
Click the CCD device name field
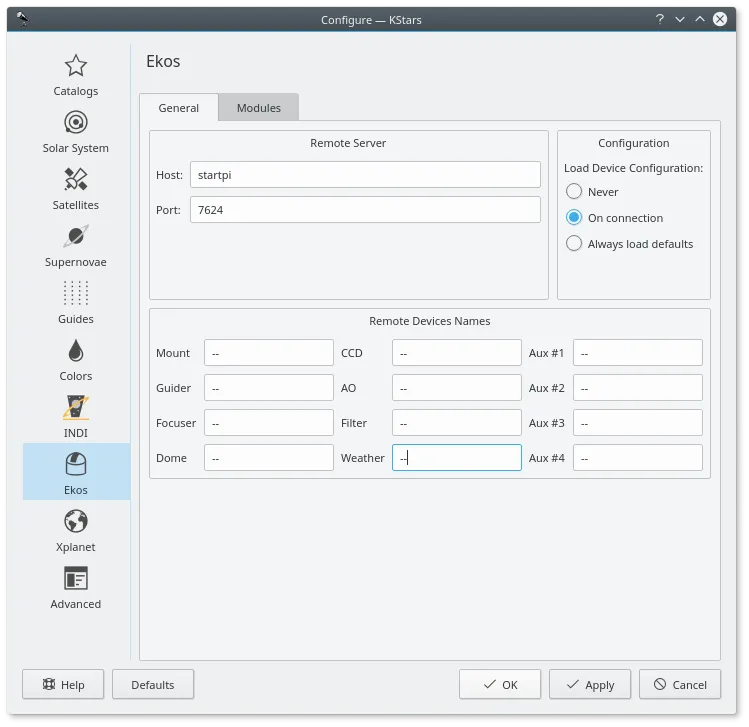tap(457, 353)
